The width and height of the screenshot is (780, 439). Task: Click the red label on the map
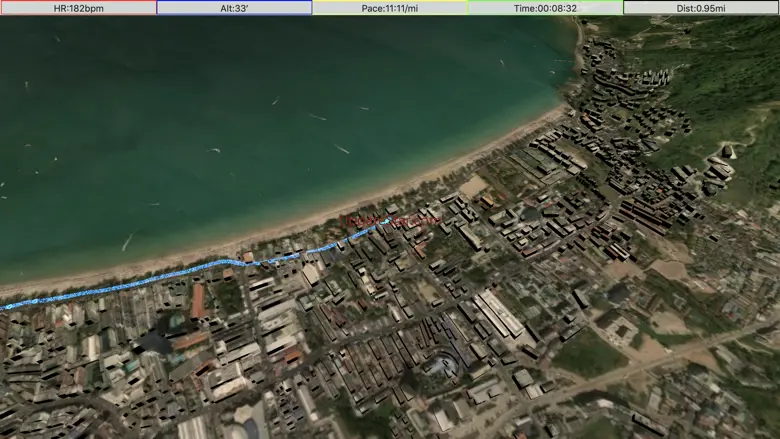tap(390, 220)
